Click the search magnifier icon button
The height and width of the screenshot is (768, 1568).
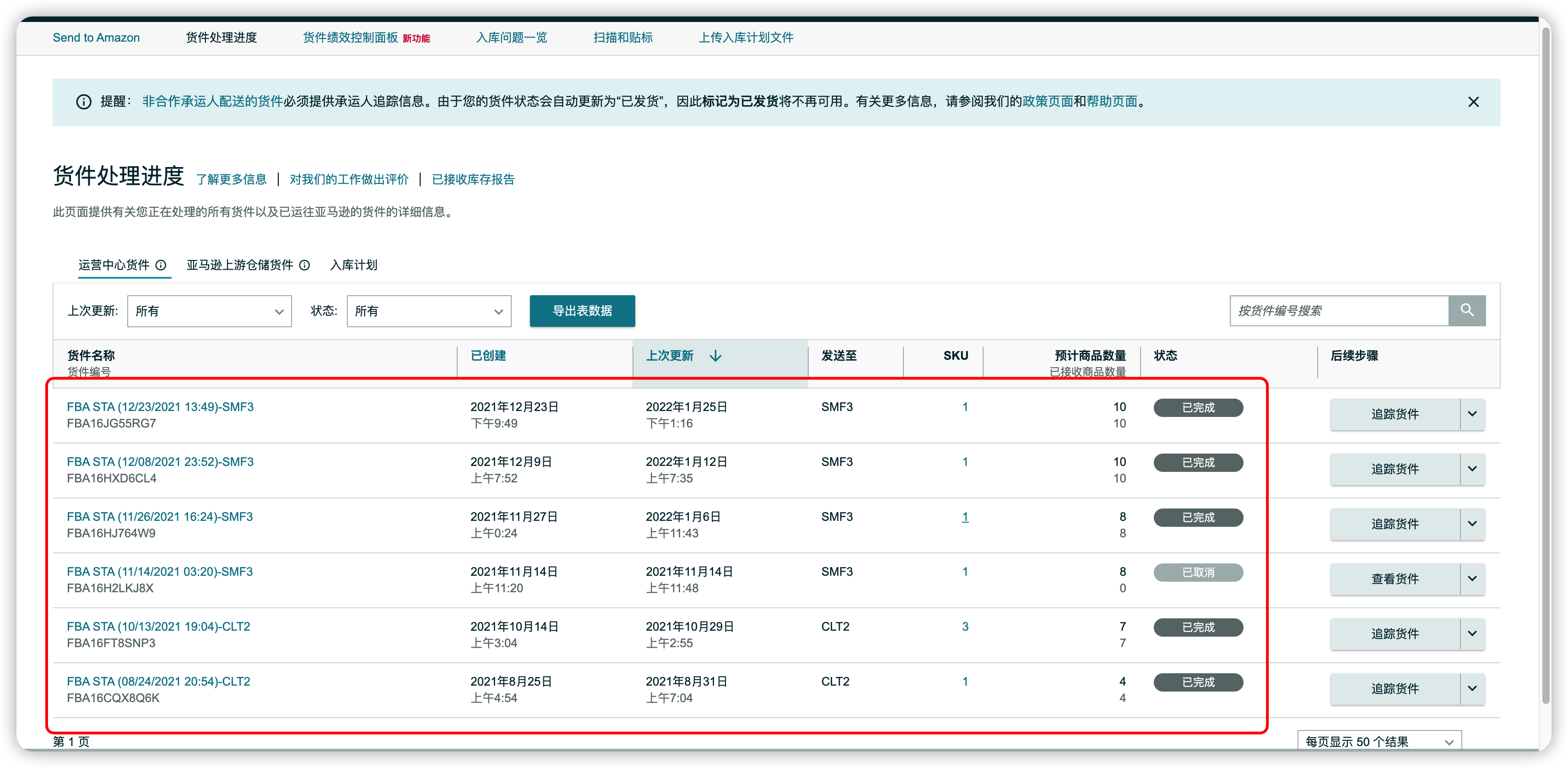(x=1466, y=310)
